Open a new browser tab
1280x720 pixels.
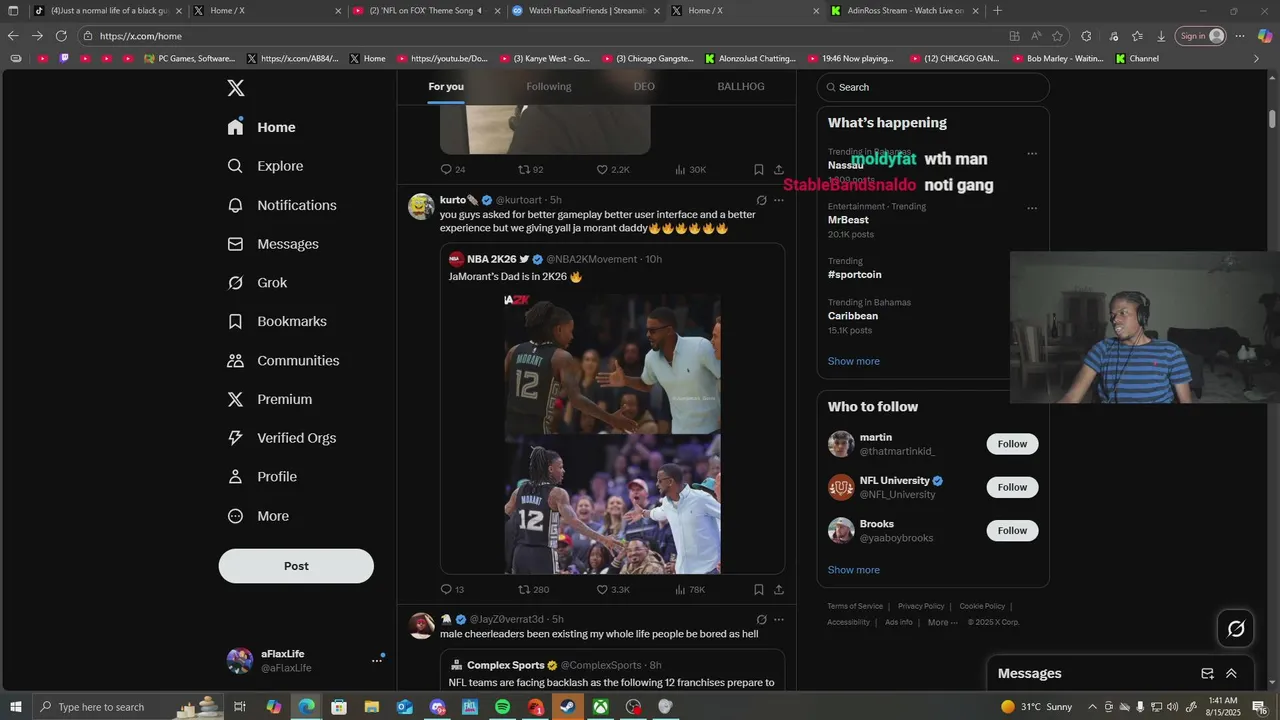[997, 11]
